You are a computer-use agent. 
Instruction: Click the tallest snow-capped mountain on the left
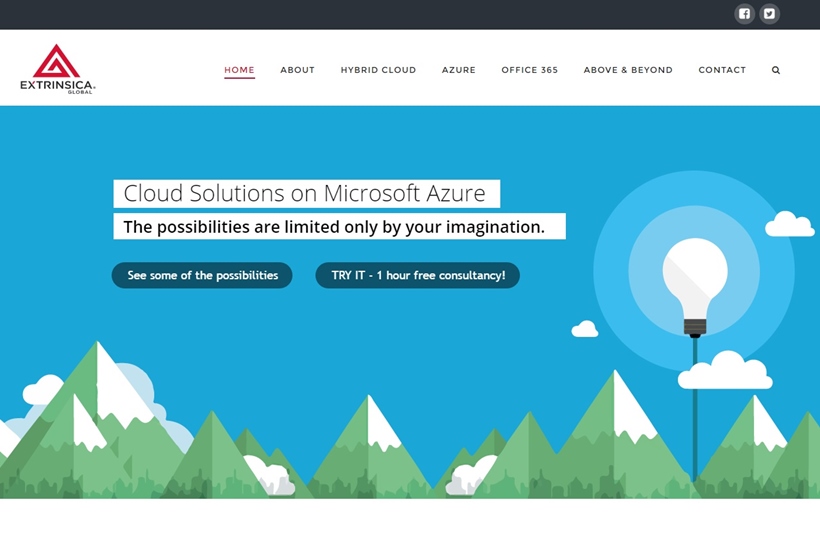click(100, 400)
